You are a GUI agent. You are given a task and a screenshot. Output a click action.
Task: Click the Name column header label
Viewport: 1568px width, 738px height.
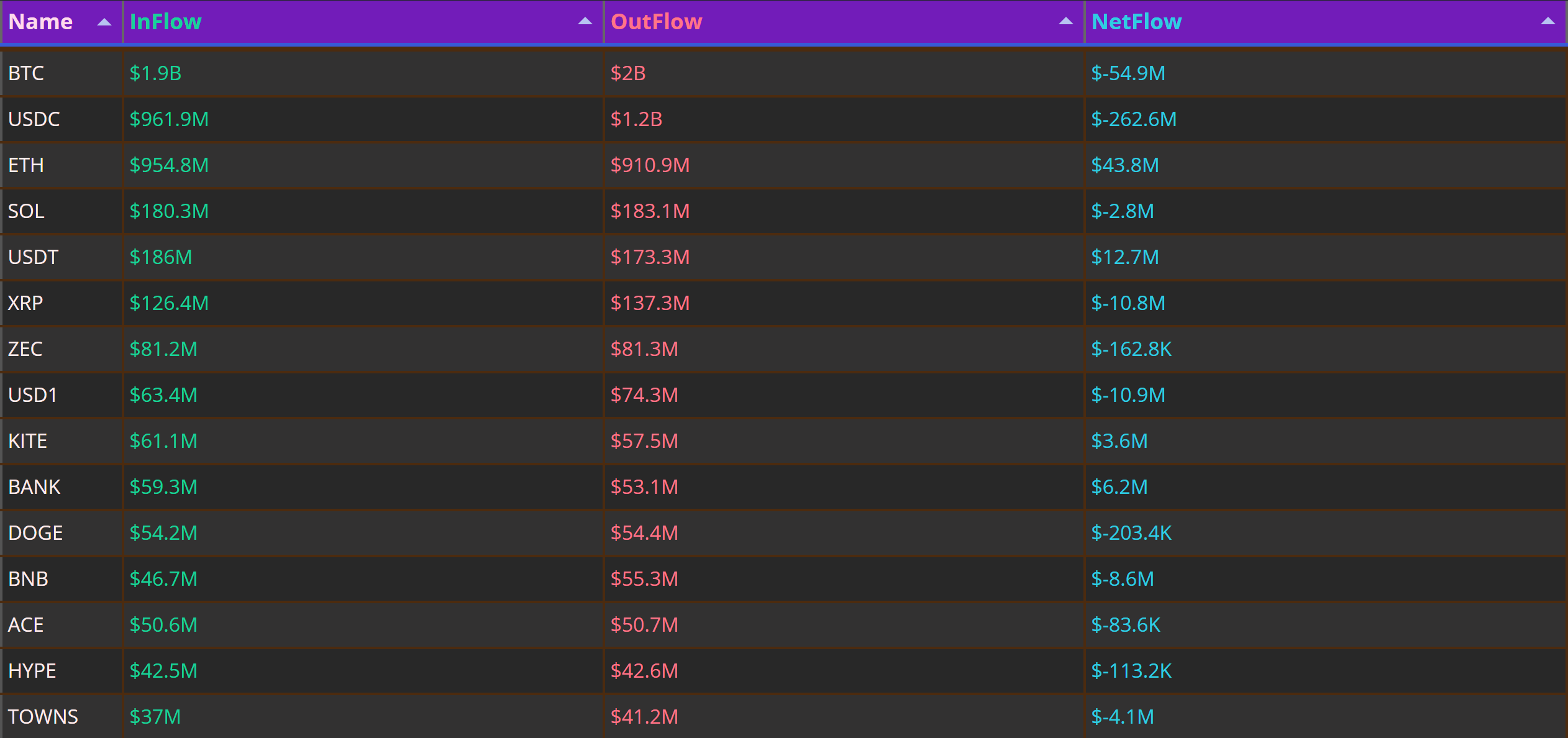pos(40,22)
